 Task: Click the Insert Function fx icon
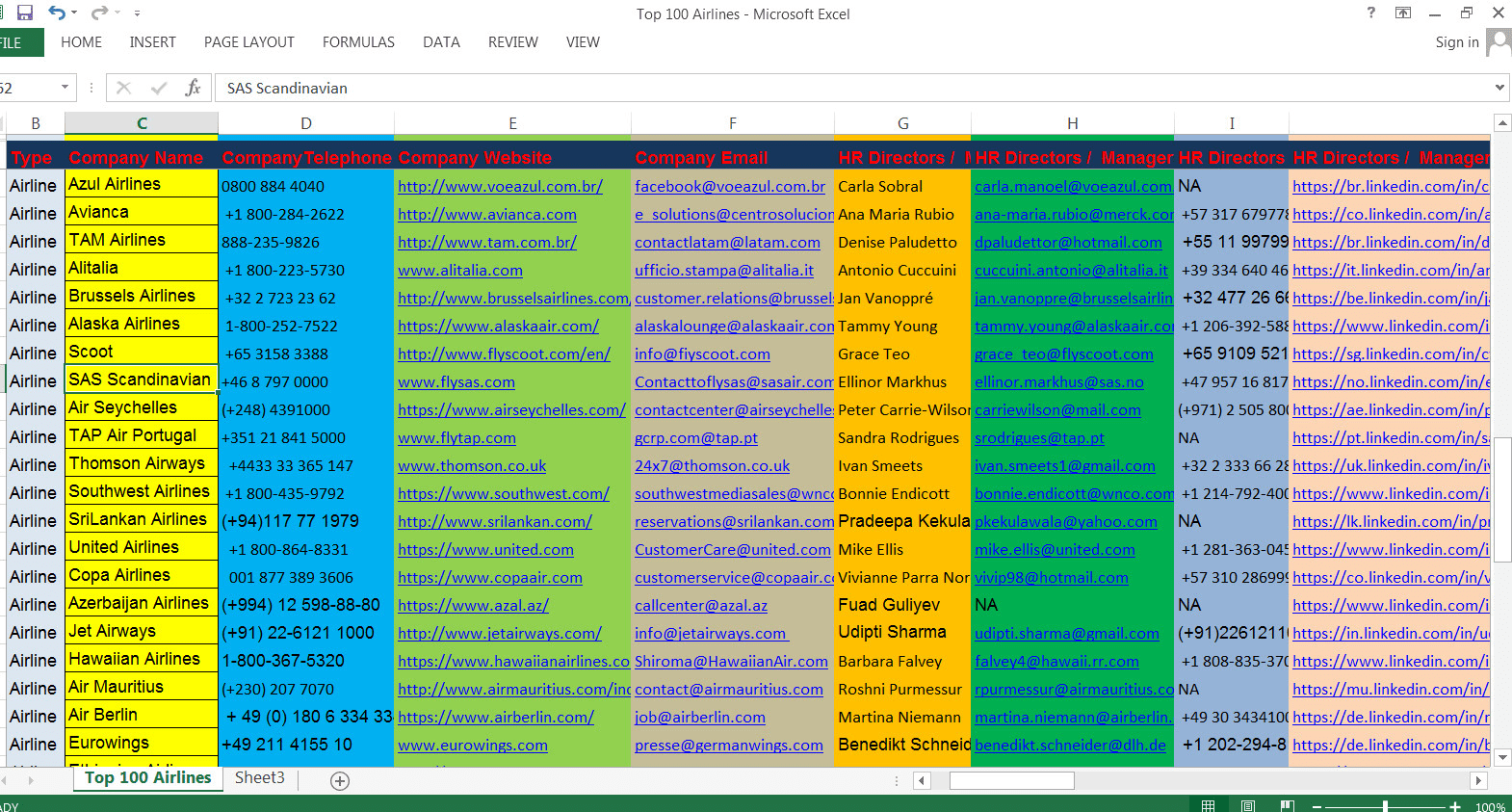(193, 88)
